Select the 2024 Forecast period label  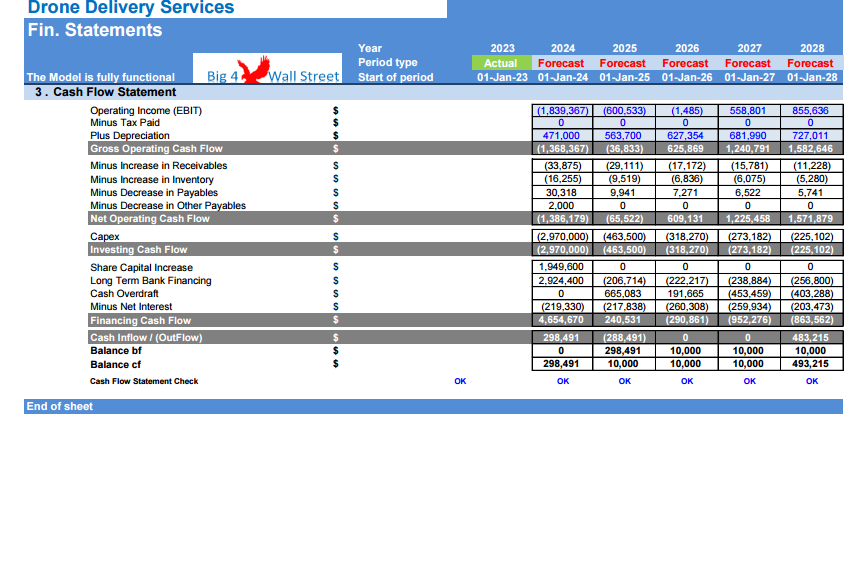pyautogui.click(x=561, y=63)
